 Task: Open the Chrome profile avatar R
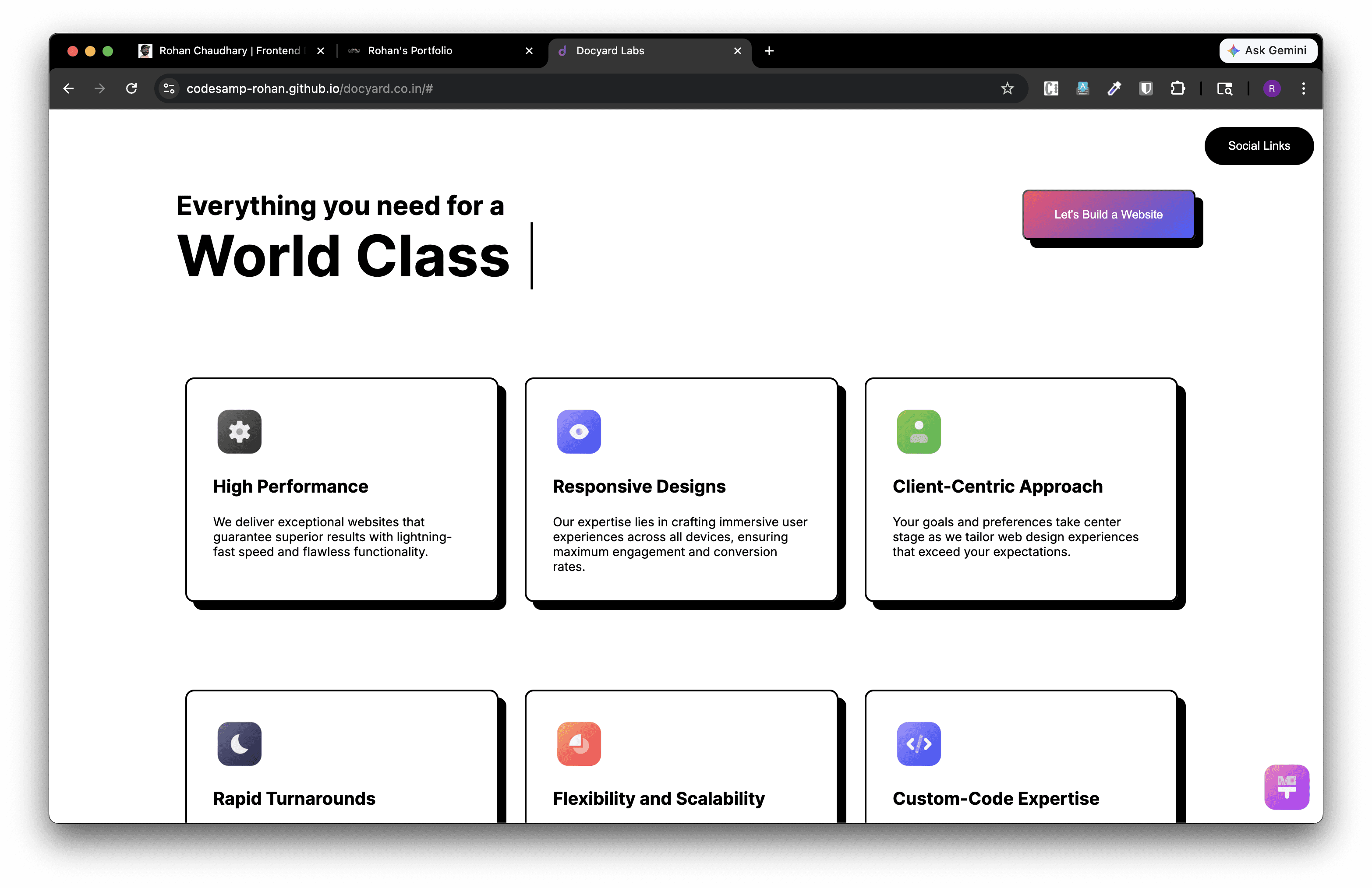click(x=1272, y=88)
